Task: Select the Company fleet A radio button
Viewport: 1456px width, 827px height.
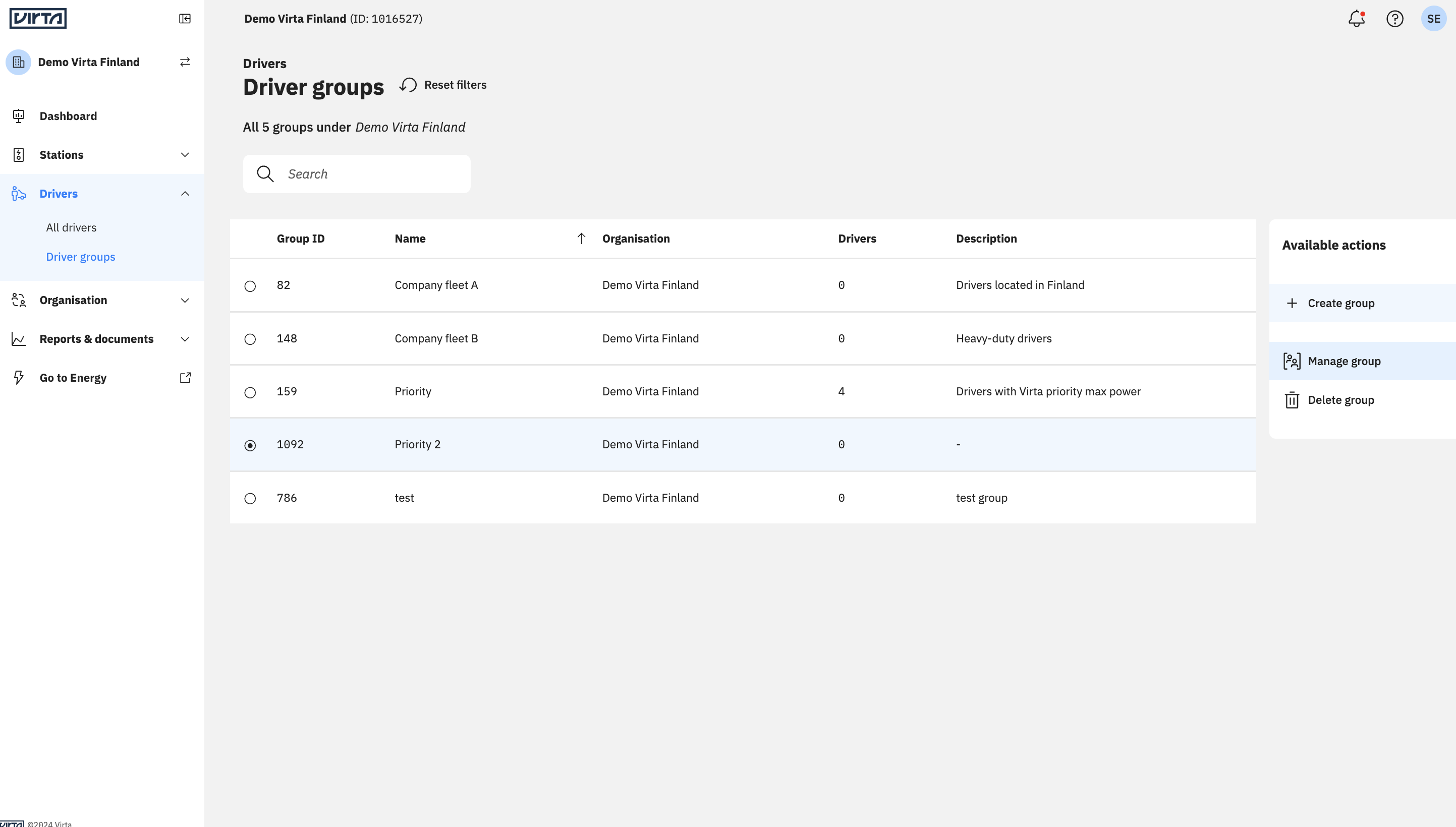Action: point(250,286)
